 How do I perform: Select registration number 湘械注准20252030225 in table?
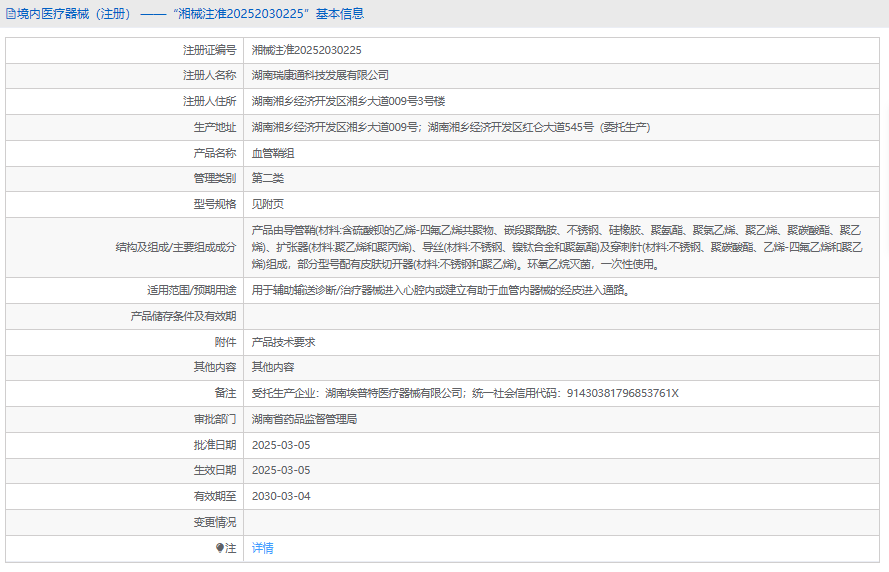307,50
